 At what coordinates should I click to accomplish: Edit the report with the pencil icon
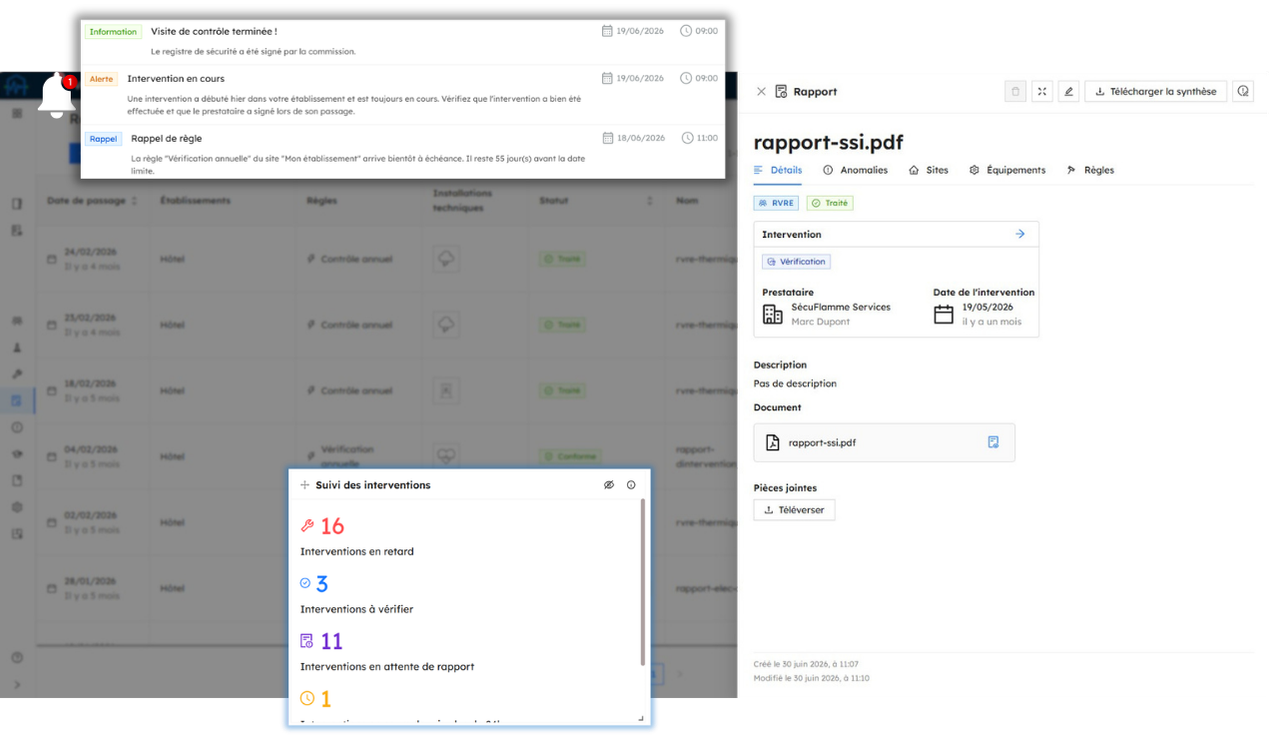click(x=1068, y=91)
